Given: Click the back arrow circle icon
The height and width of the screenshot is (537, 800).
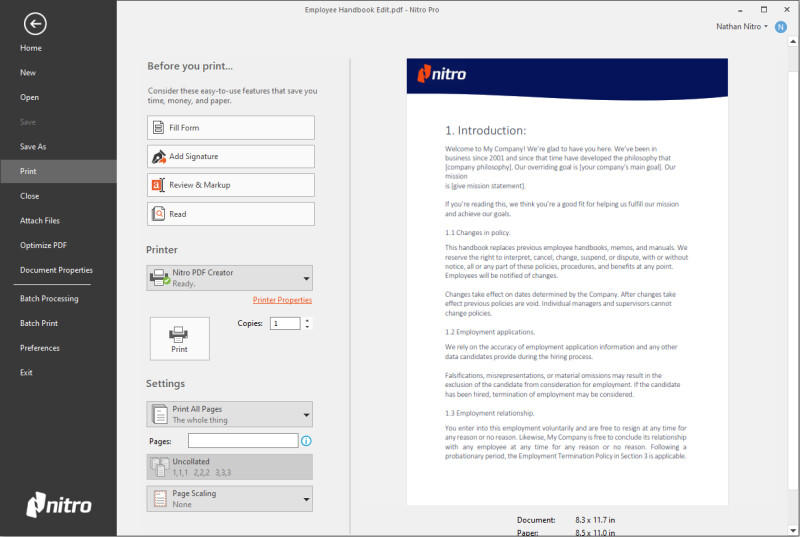Looking at the screenshot, I should [x=35, y=23].
